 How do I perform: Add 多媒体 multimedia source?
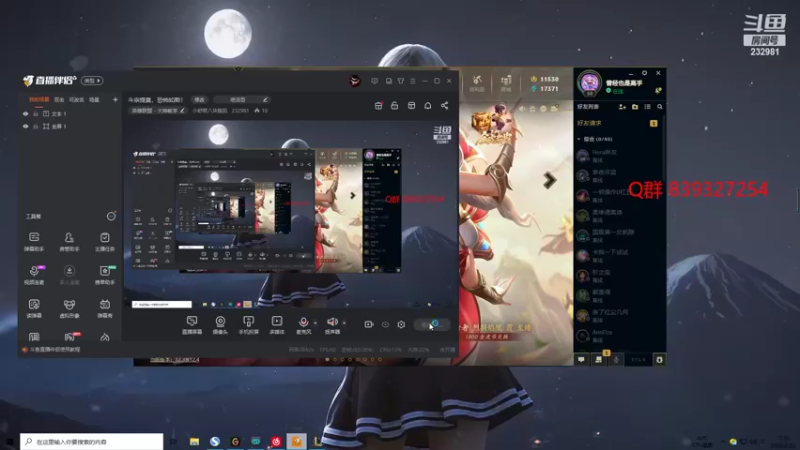point(277,324)
